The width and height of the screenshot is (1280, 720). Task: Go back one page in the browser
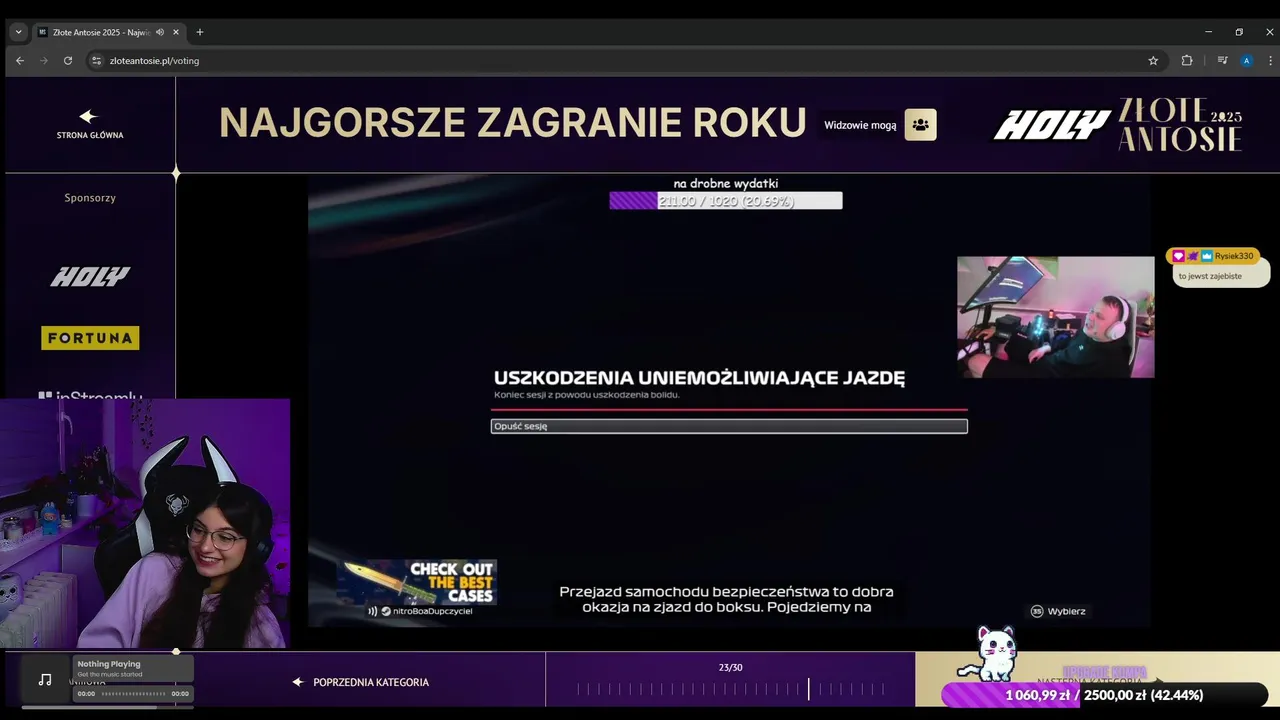click(x=20, y=60)
